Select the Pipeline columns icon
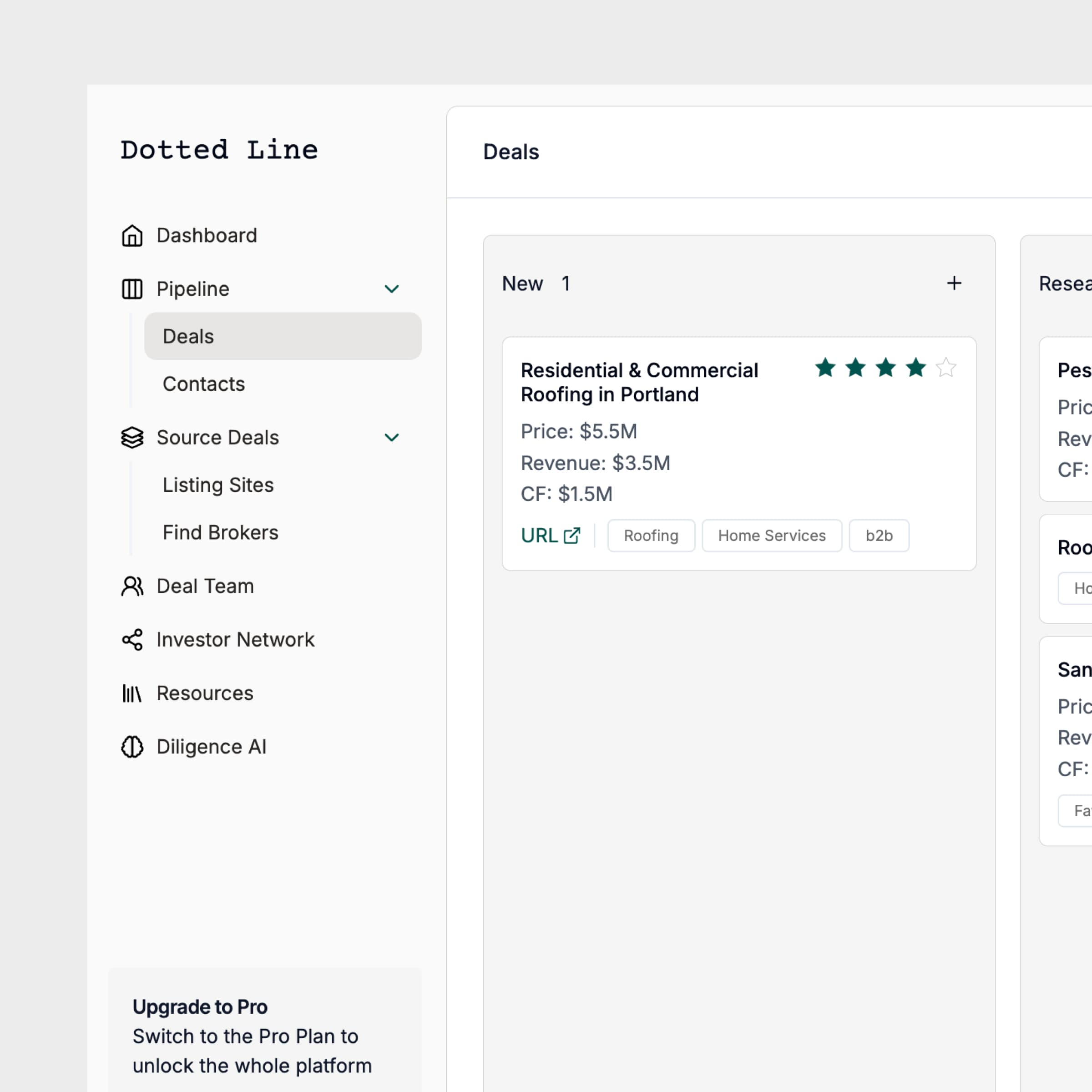 (x=131, y=289)
